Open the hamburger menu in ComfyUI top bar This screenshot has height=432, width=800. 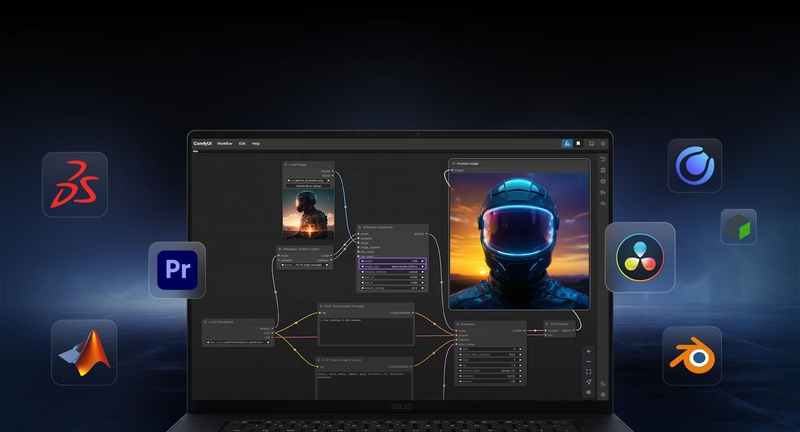point(603,143)
